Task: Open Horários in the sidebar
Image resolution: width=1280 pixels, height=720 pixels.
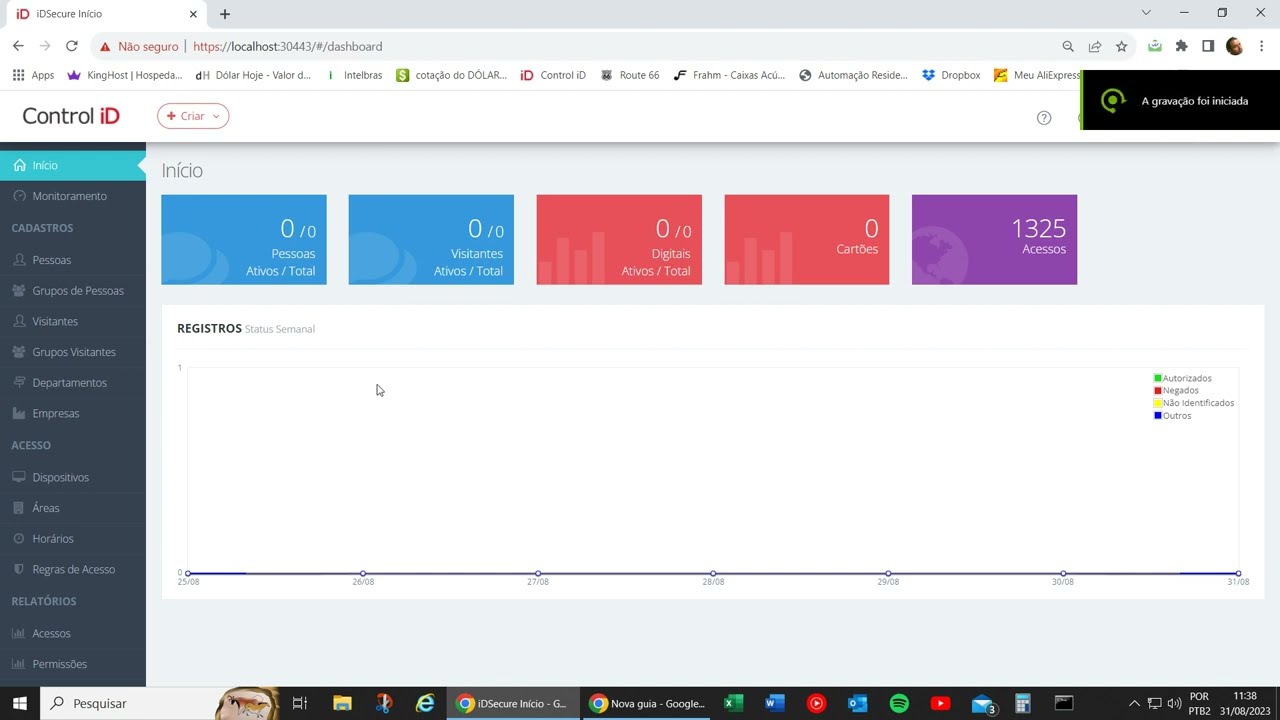Action: (x=73, y=539)
